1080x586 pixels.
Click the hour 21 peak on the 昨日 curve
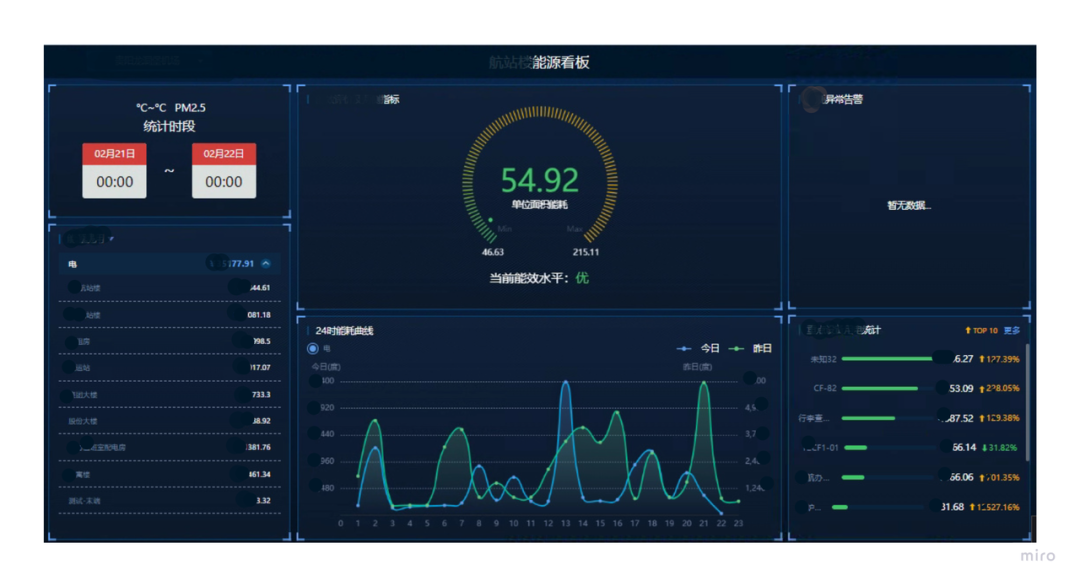pyautogui.click(x=704, y=382)
